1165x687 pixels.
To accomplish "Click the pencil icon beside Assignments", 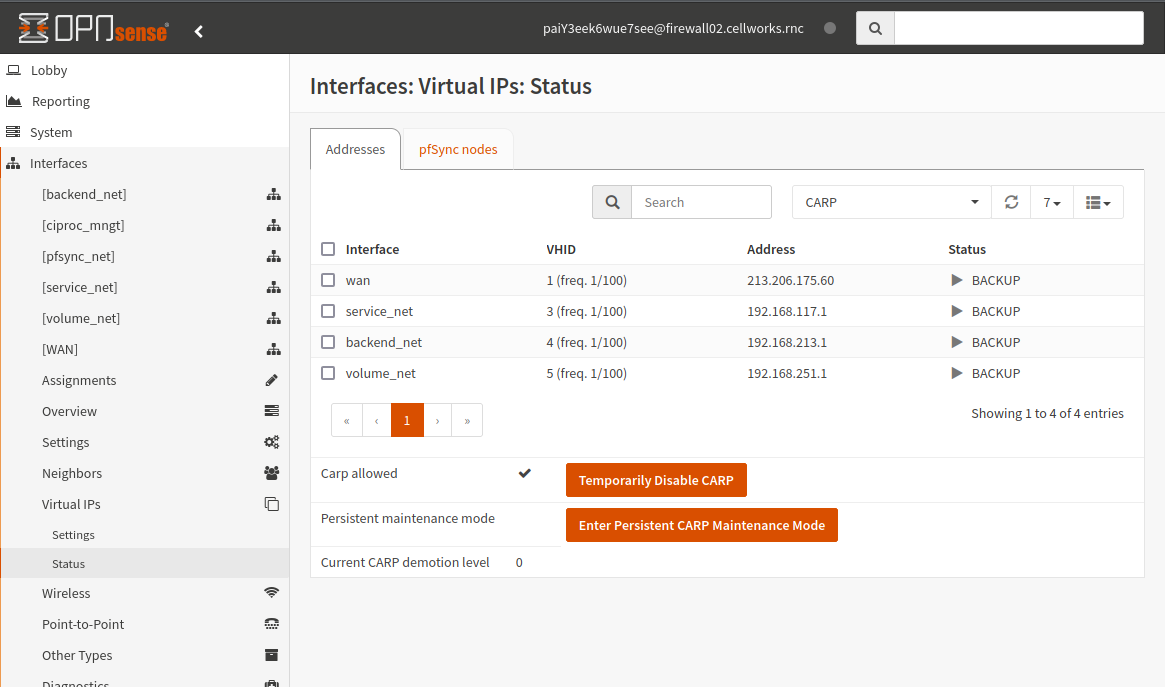I will pos(271,380).
